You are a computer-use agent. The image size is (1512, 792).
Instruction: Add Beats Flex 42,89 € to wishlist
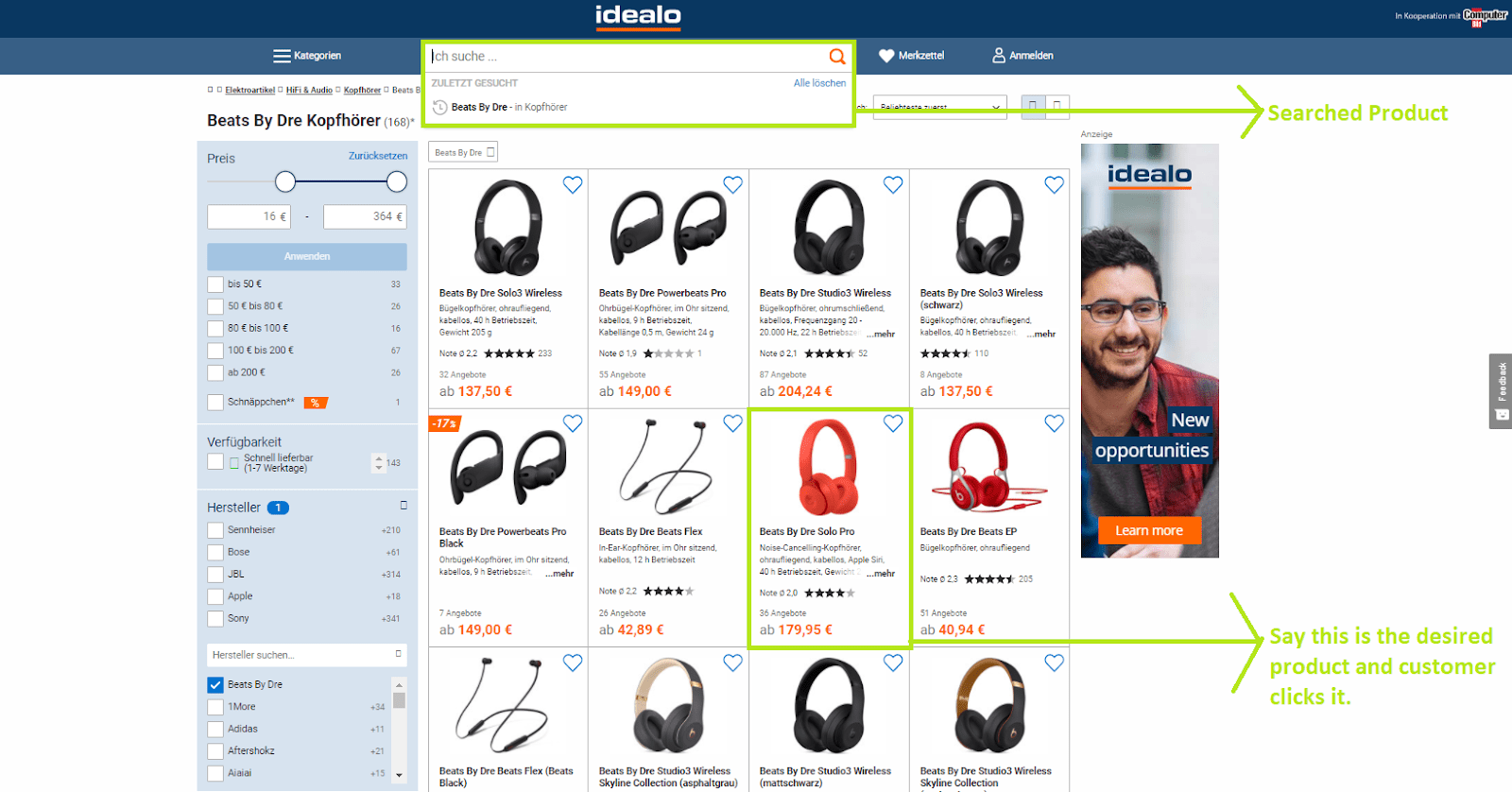pyautogui.click(x=732, y=423)
